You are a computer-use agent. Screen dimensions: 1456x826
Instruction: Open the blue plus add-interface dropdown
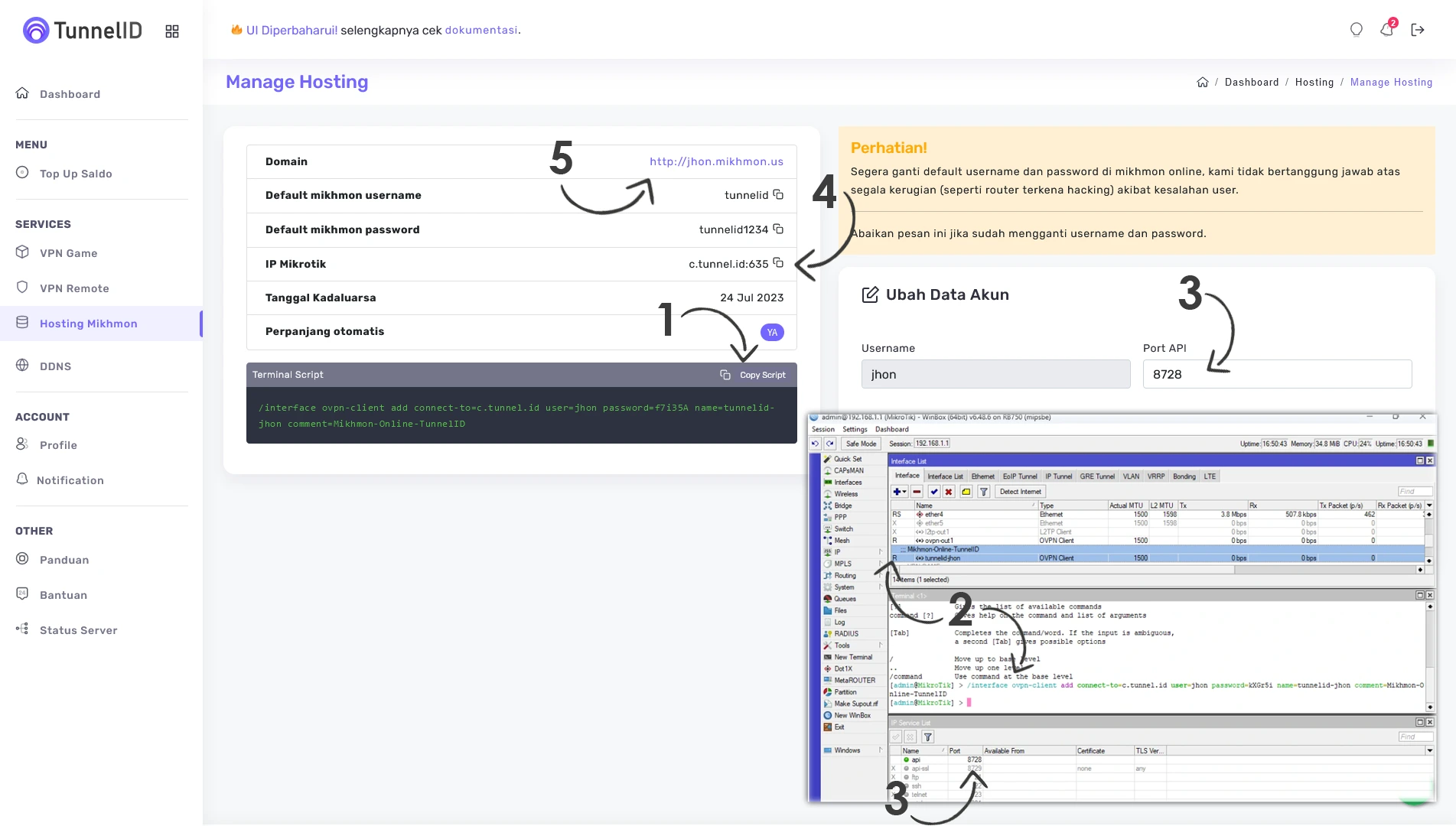click(900, 492)
